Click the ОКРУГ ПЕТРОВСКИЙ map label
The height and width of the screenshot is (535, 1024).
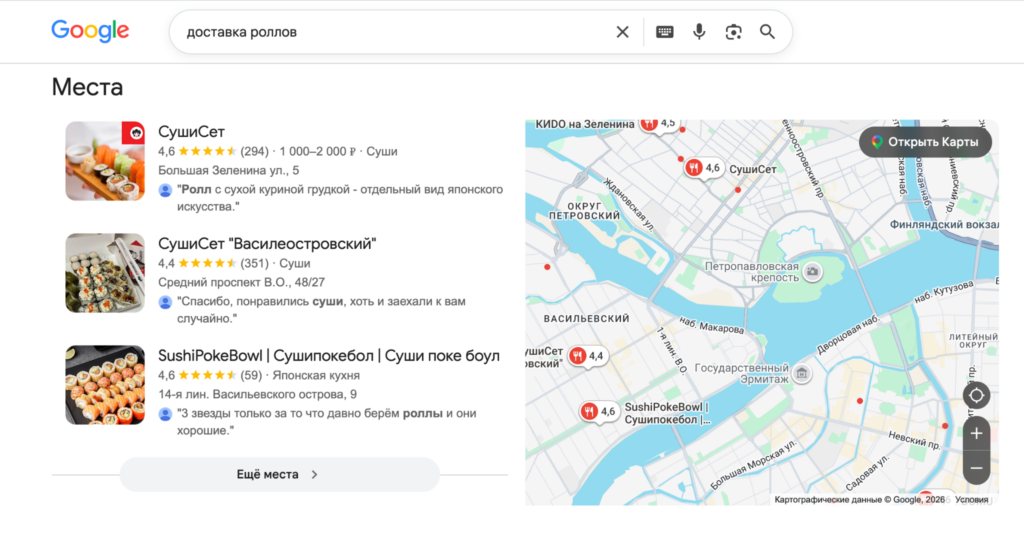[584, 211]
